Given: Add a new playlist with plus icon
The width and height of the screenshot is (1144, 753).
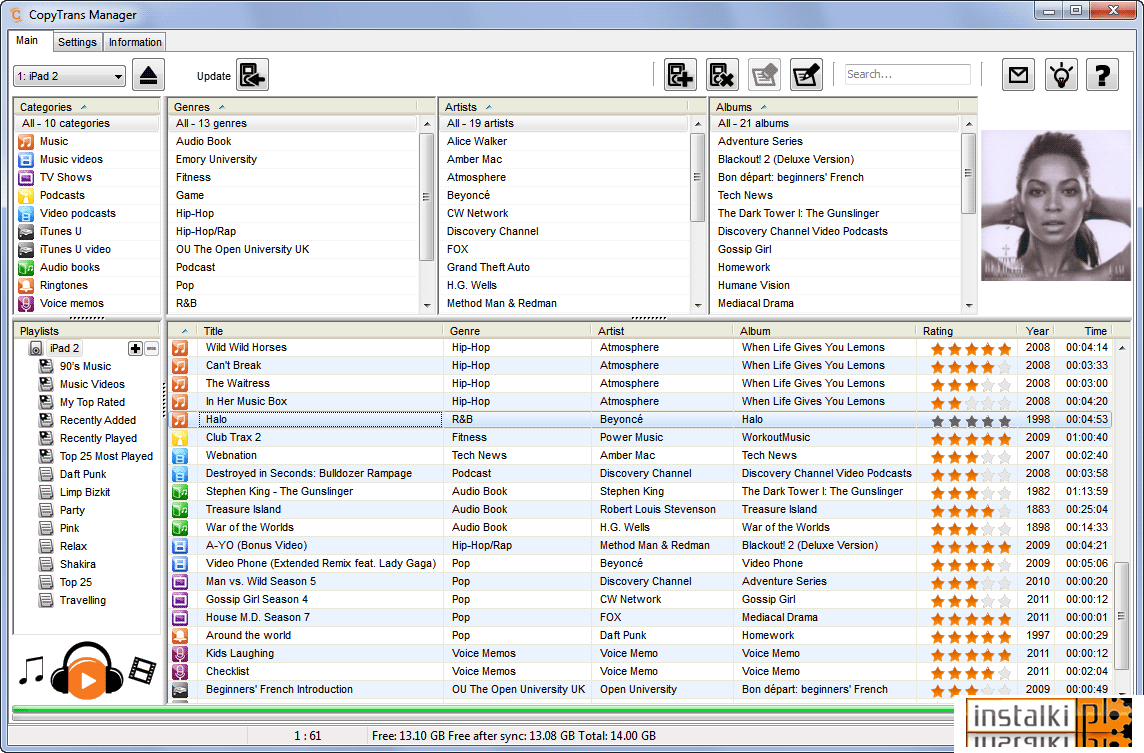Looking at the screenshot, I should click(135, 349).
